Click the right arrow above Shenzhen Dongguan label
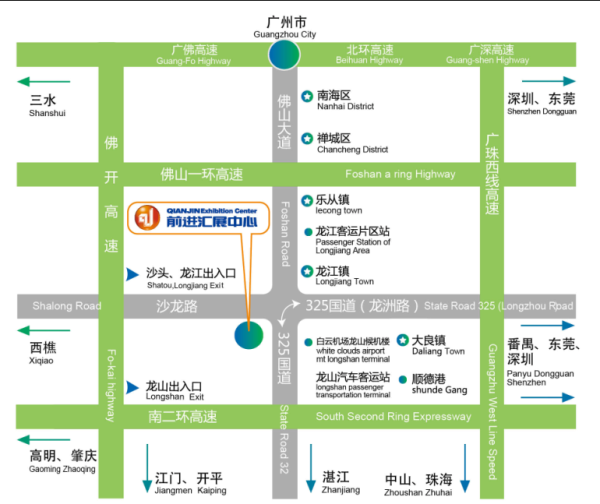The image size is (600, 504). (552, 82)
